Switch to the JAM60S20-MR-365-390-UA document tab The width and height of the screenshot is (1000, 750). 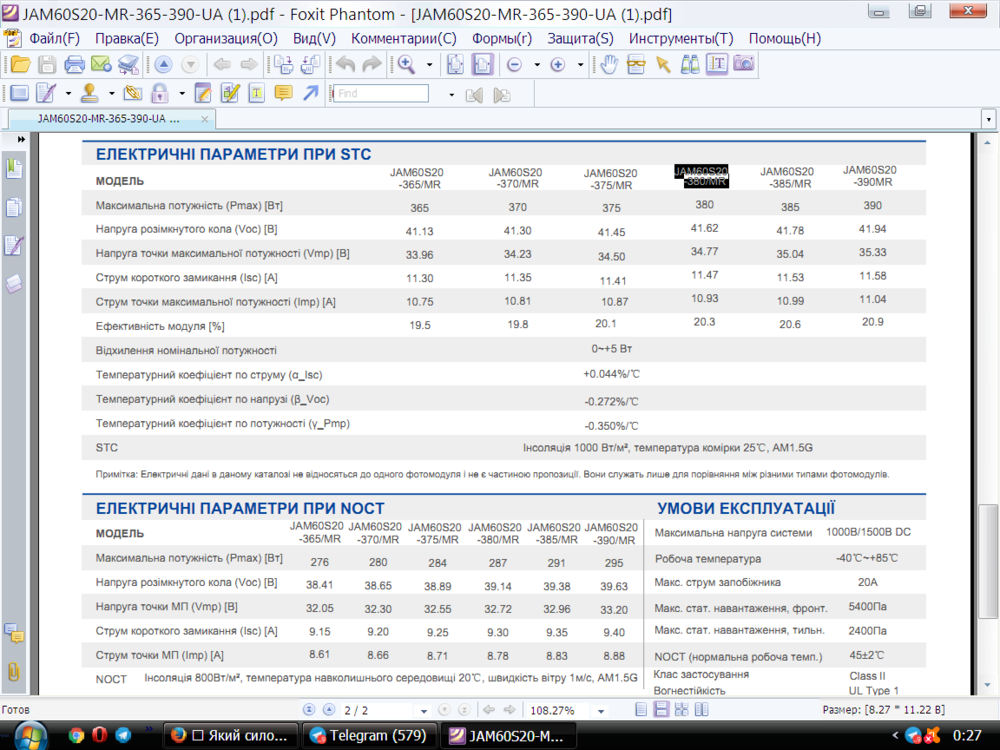(108, 118)
